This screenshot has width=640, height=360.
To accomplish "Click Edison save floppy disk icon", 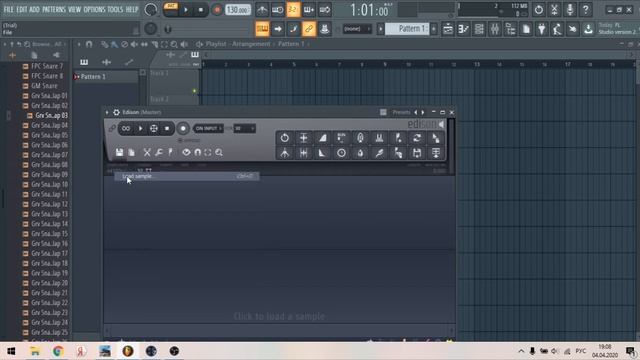I will (x=119, y=152).
